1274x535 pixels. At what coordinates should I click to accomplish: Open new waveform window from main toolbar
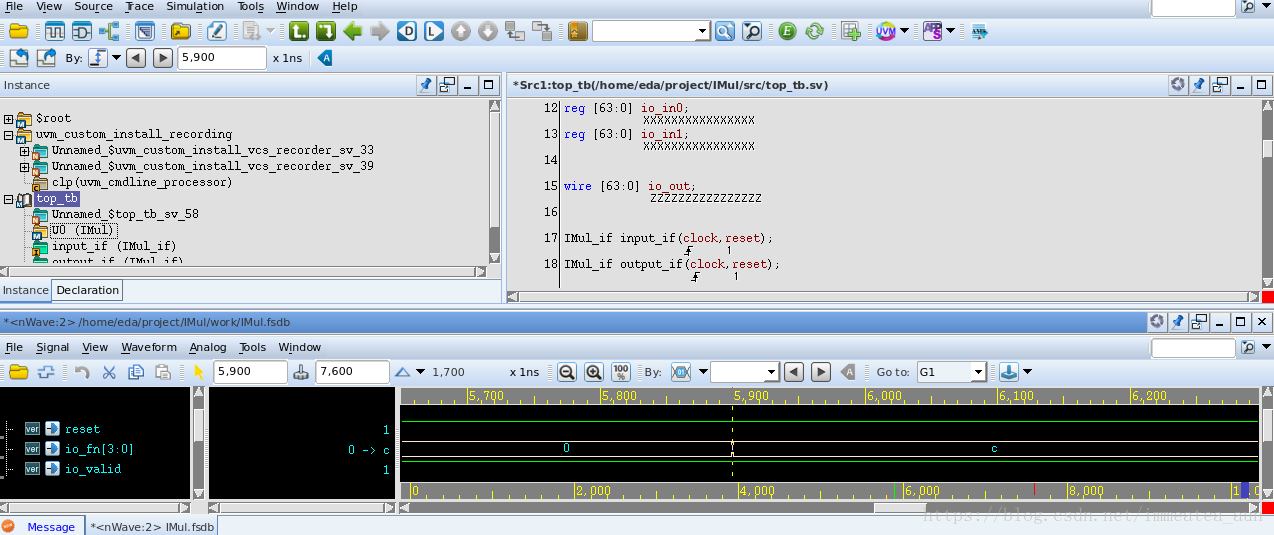[x=54, y=31]
